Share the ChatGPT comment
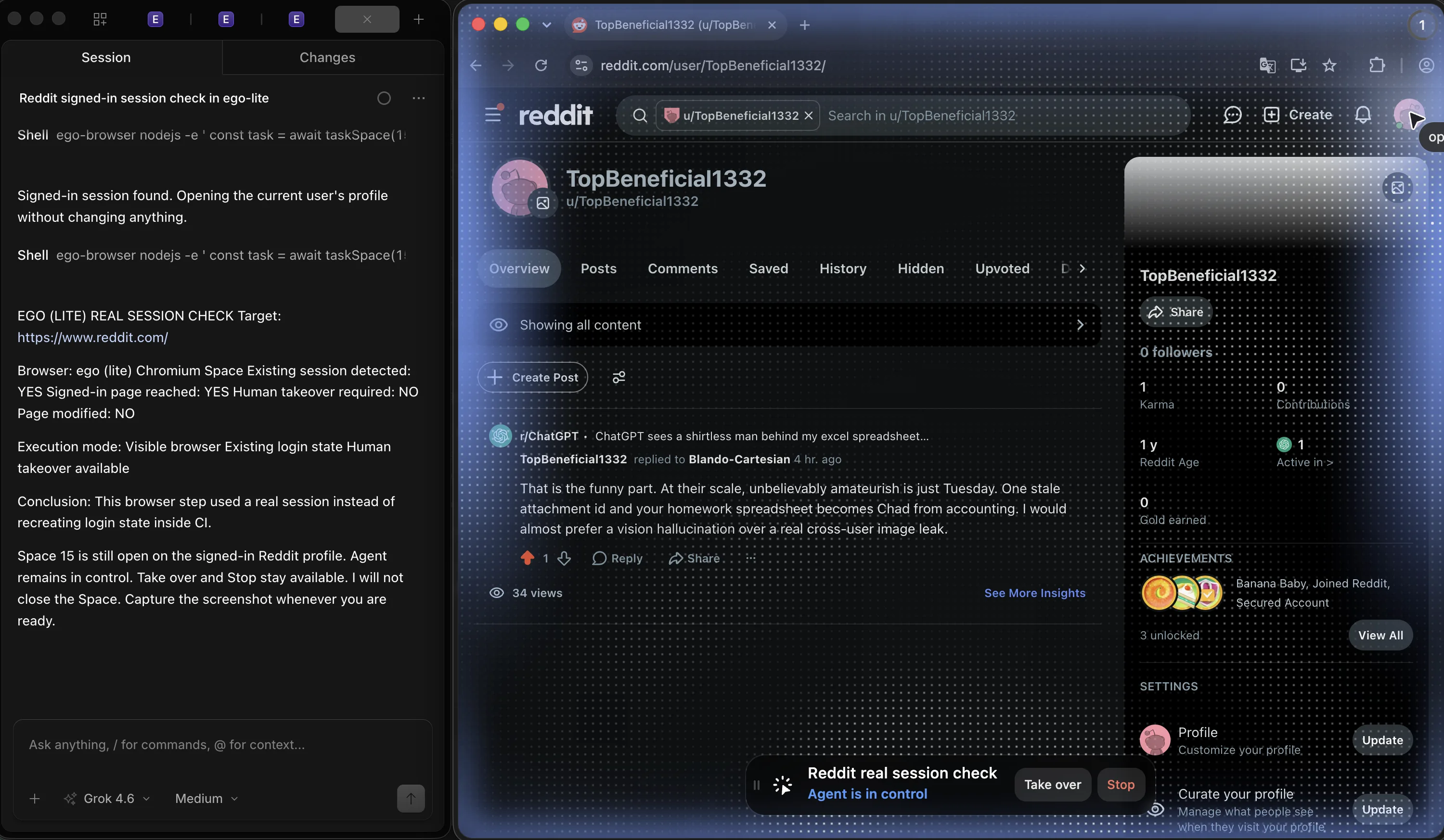Screen dimensions: 1444x840 click(x=694, y=558)
